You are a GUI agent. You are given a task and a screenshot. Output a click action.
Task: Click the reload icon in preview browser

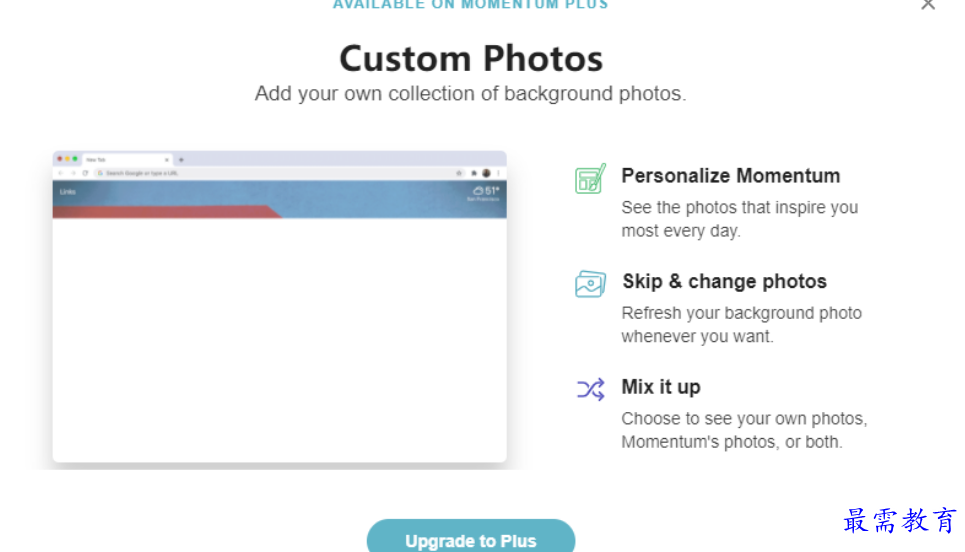pyautogui.click(x=85, y=174)
